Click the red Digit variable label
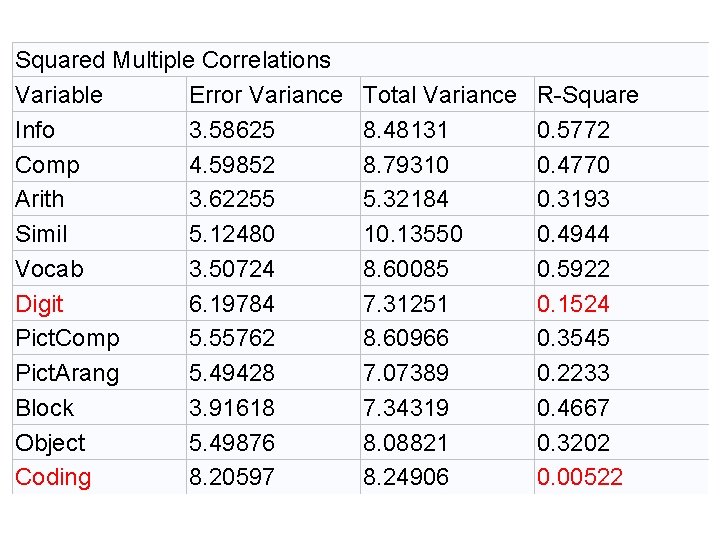 (x=39, y=304)
